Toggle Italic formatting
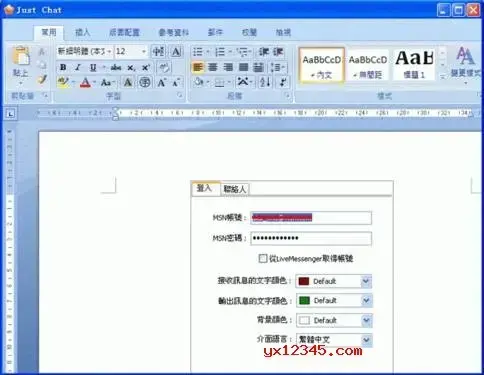The image size is (484, 375). (78, 67)
